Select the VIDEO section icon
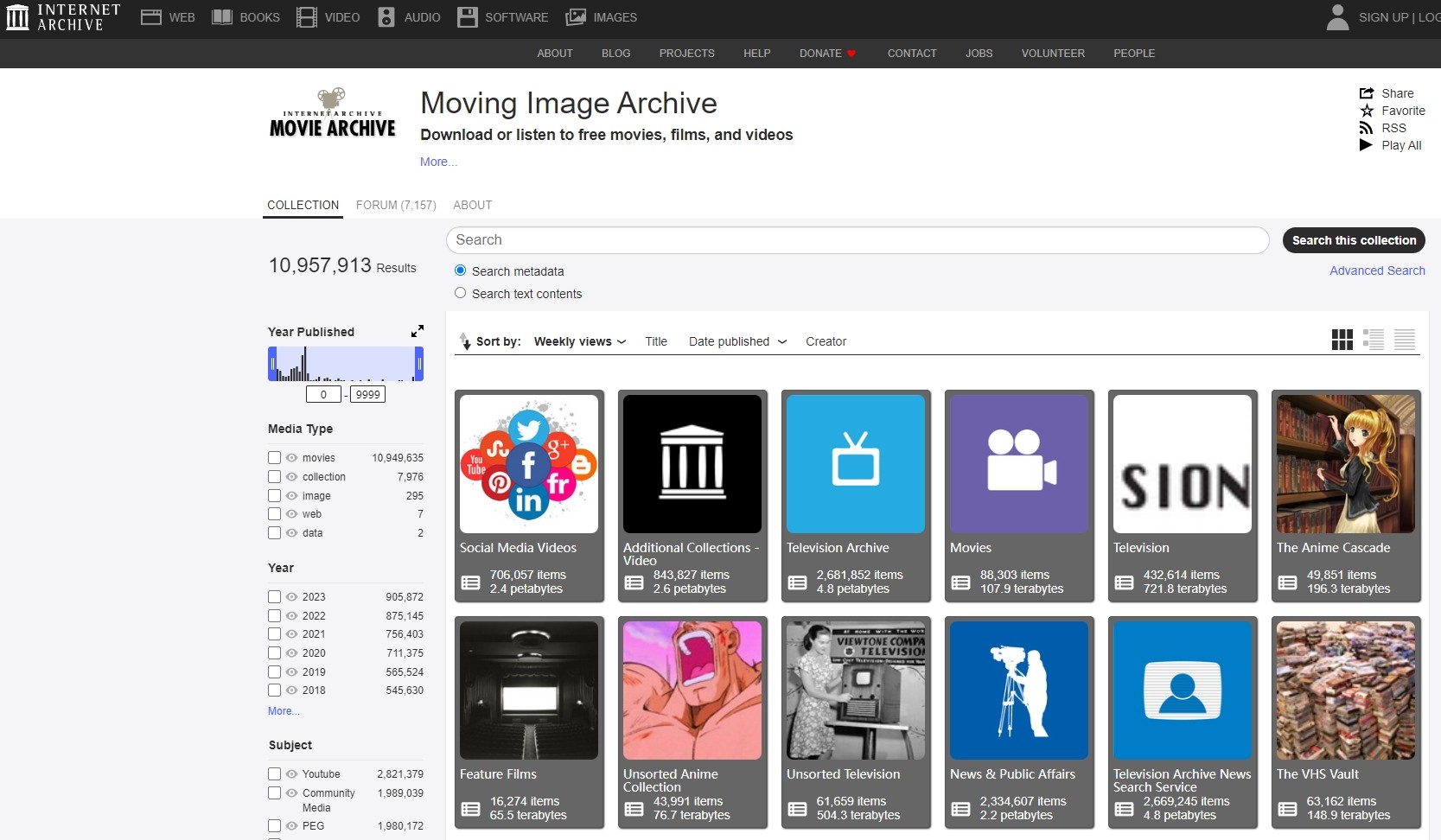Screen dimensions: 1441x840 pyautogui.click(x=306, y=16)
